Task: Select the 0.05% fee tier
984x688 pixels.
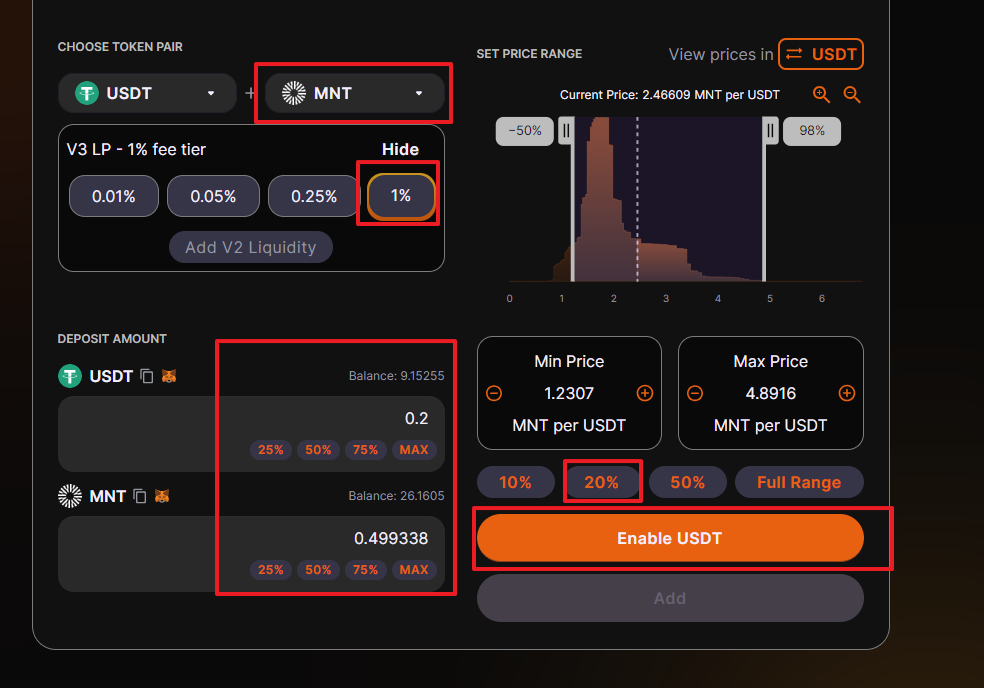Action: tap(213, 196)
